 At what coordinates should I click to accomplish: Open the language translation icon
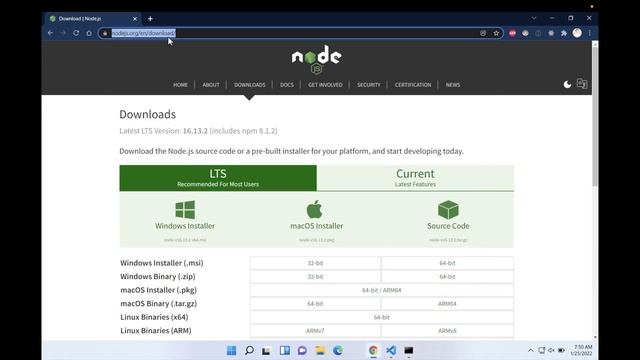pyautogui.click(x=582, y=84)
